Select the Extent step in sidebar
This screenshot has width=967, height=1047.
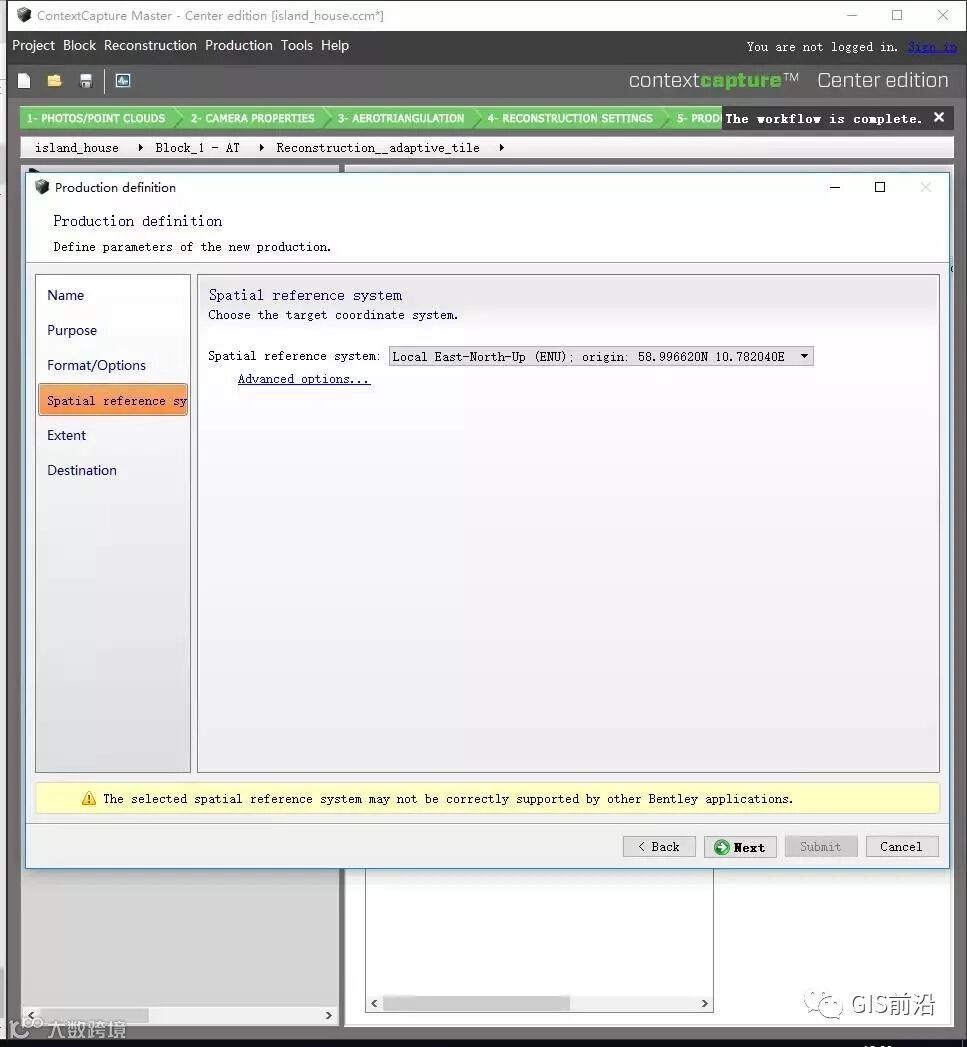coord(67,435)
